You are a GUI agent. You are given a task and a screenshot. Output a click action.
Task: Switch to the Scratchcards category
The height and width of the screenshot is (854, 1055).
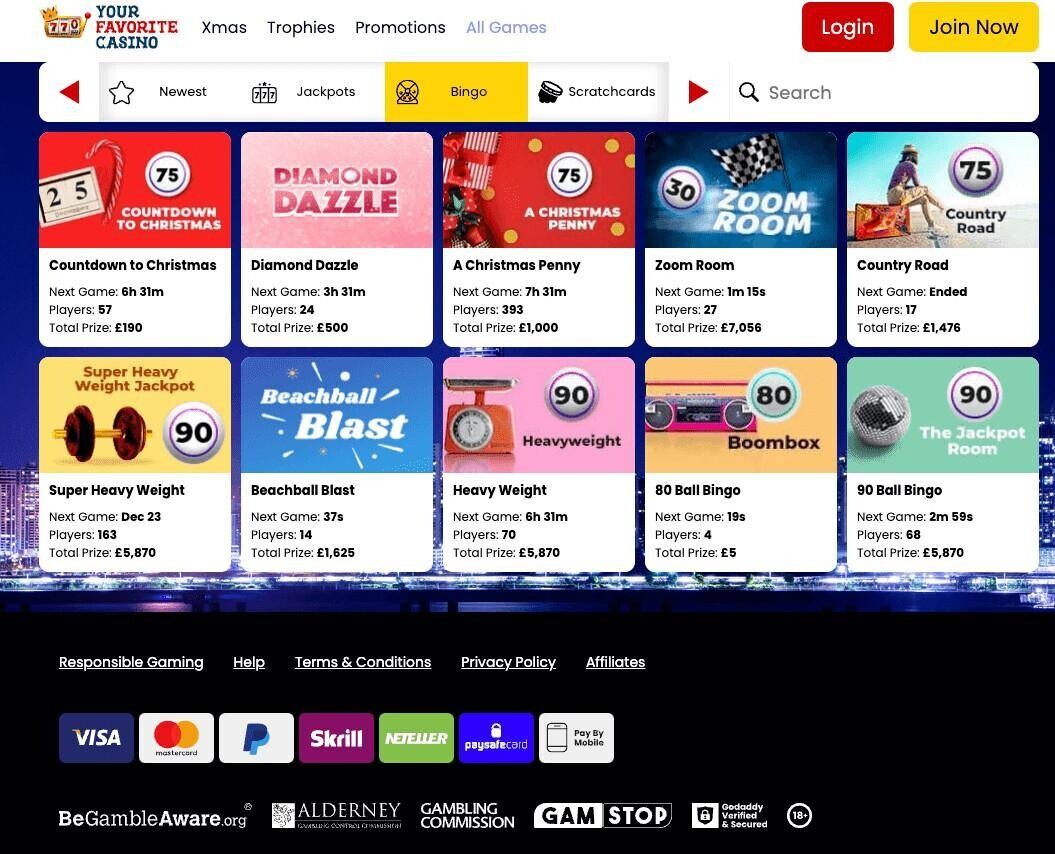[597, 92]
